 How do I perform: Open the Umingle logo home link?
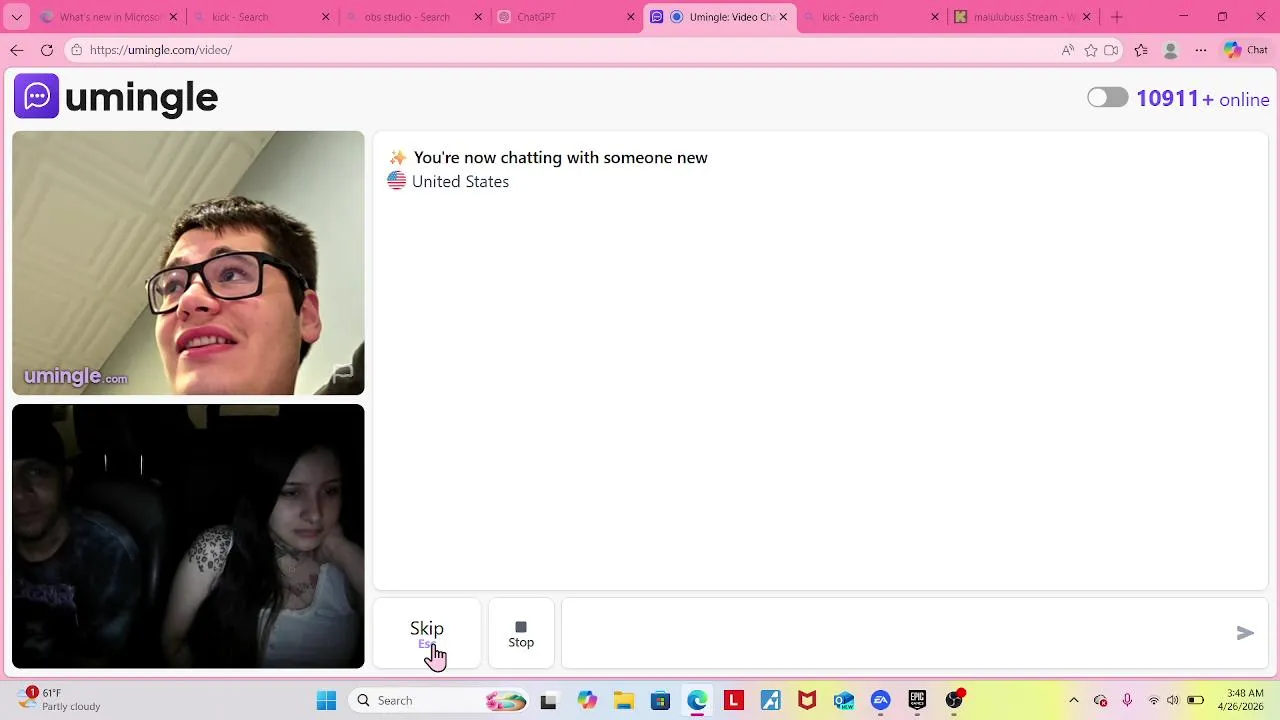tap(116, 97)
